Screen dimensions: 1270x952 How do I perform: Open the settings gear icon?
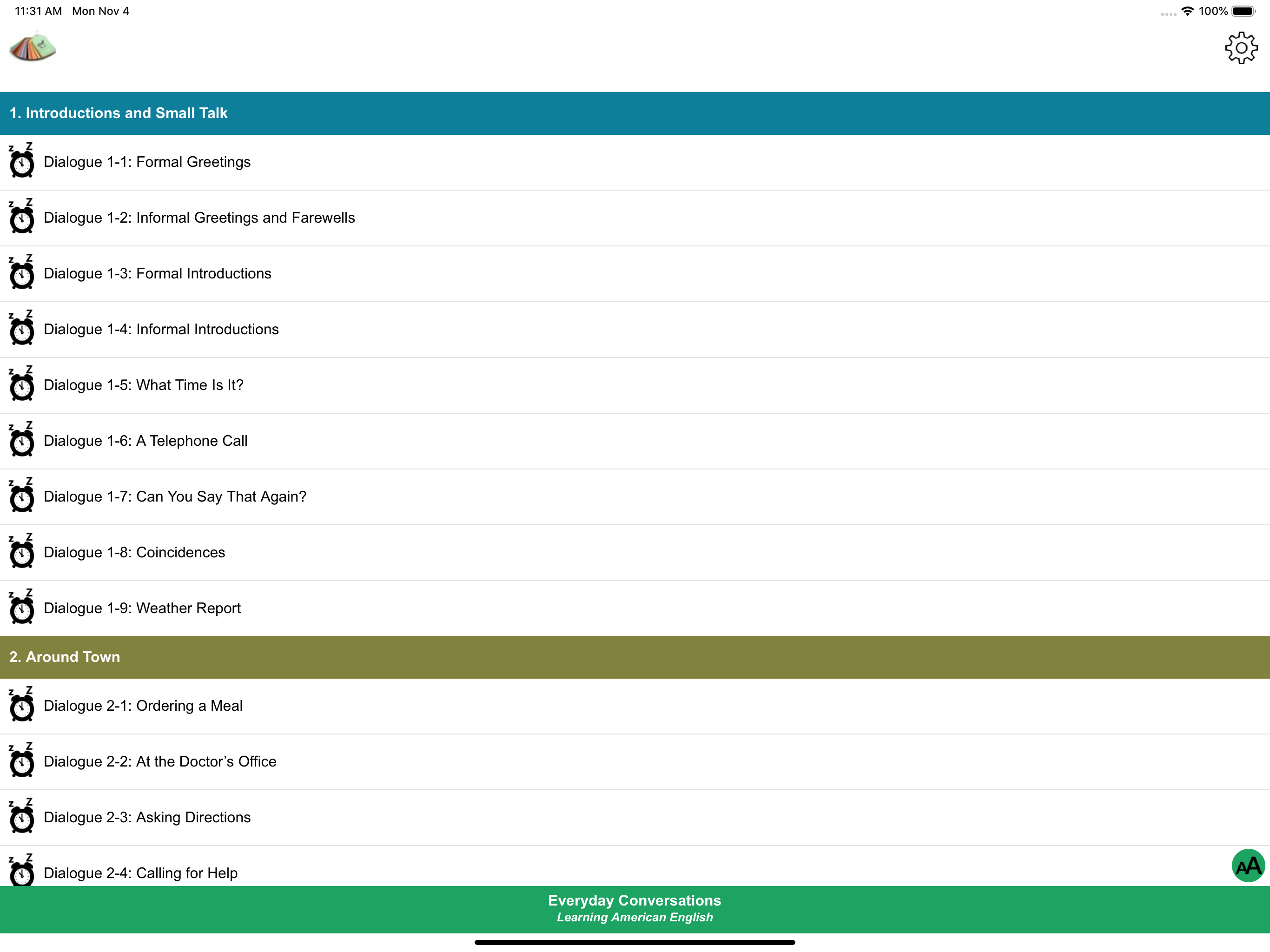(1241, 48)
